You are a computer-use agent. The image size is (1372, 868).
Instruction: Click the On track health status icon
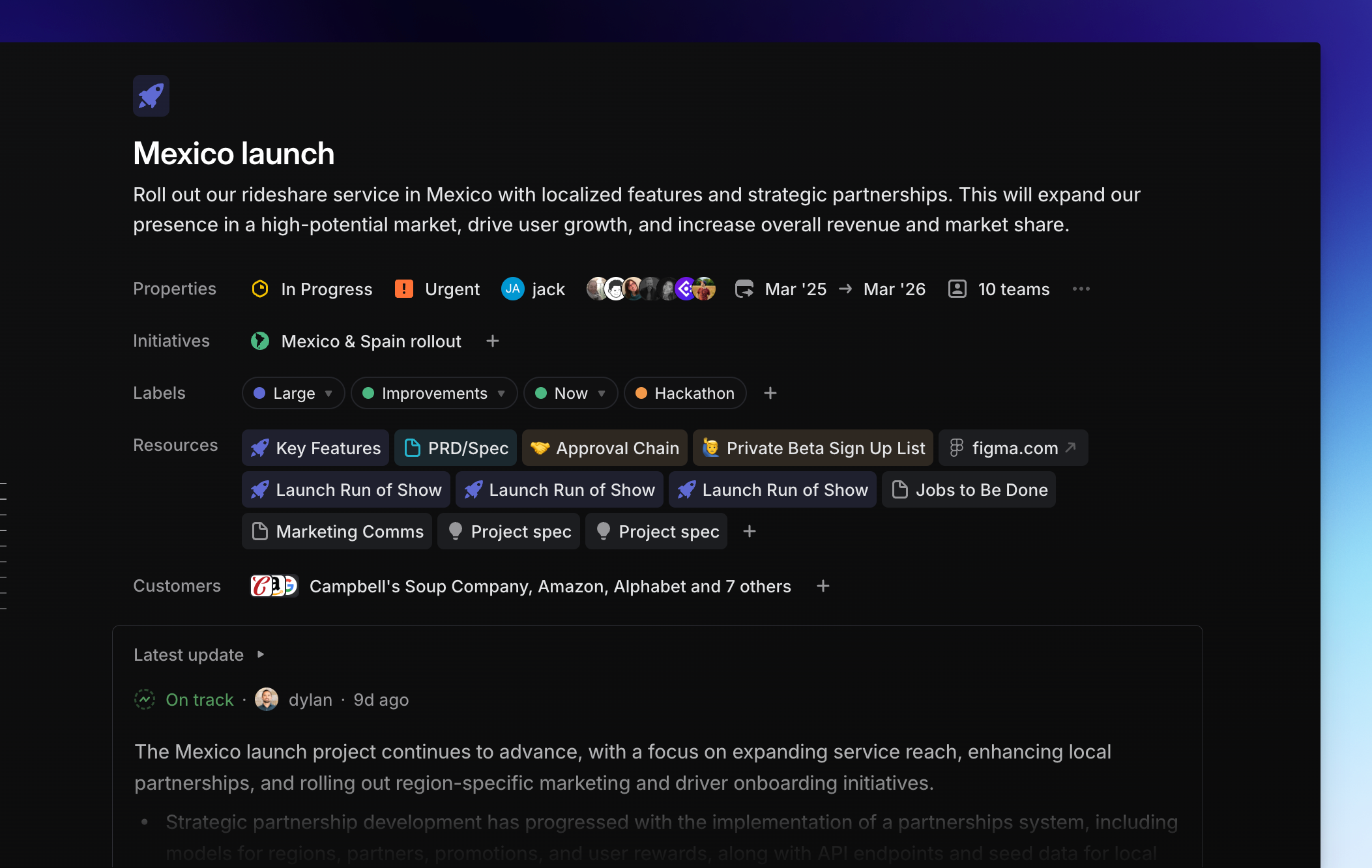coord(144,699)
